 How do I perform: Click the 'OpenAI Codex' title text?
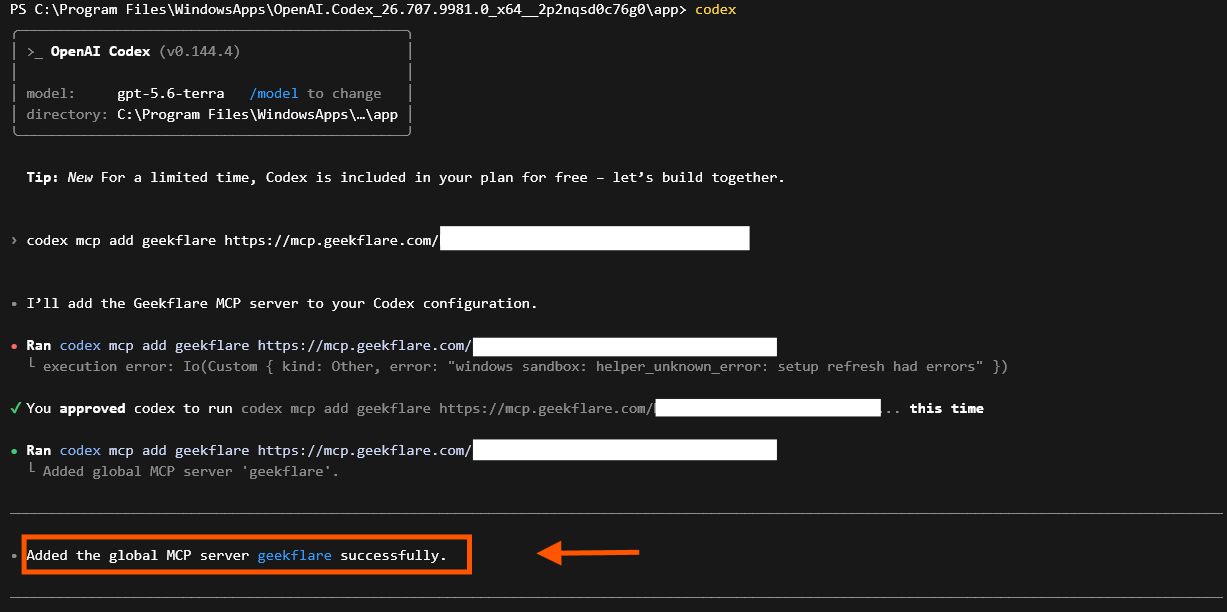100,51
